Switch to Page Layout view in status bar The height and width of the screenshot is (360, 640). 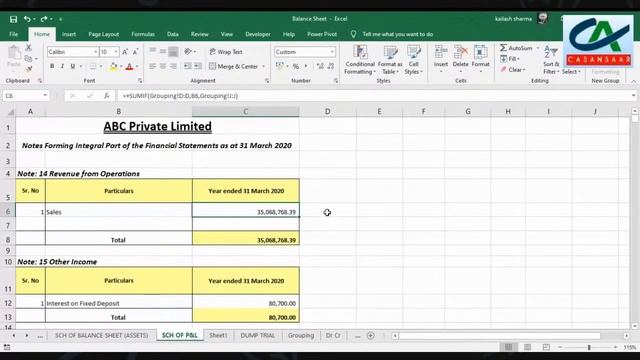point(527,347)
